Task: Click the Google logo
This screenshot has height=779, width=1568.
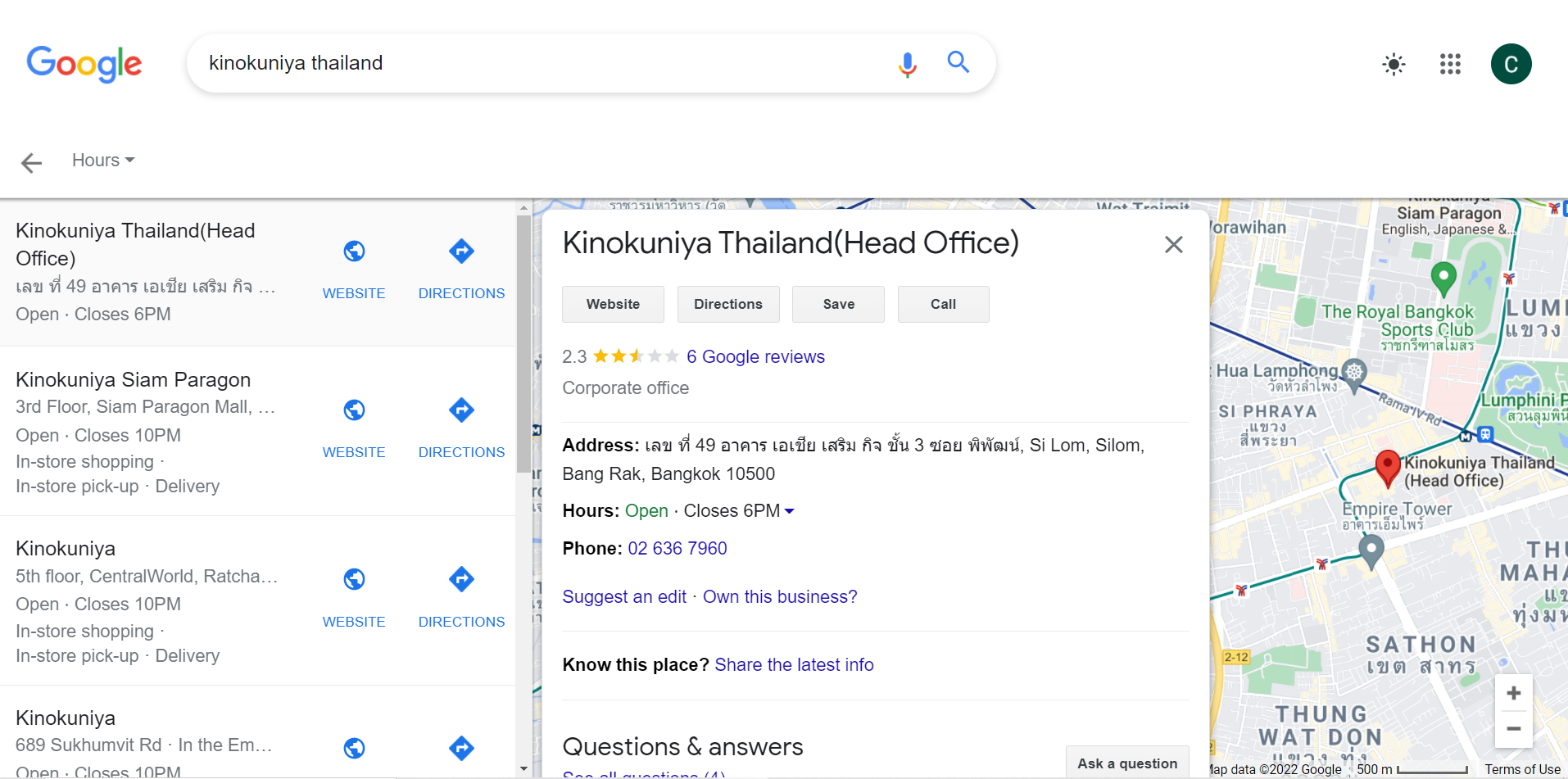Action: pos(84,64)
